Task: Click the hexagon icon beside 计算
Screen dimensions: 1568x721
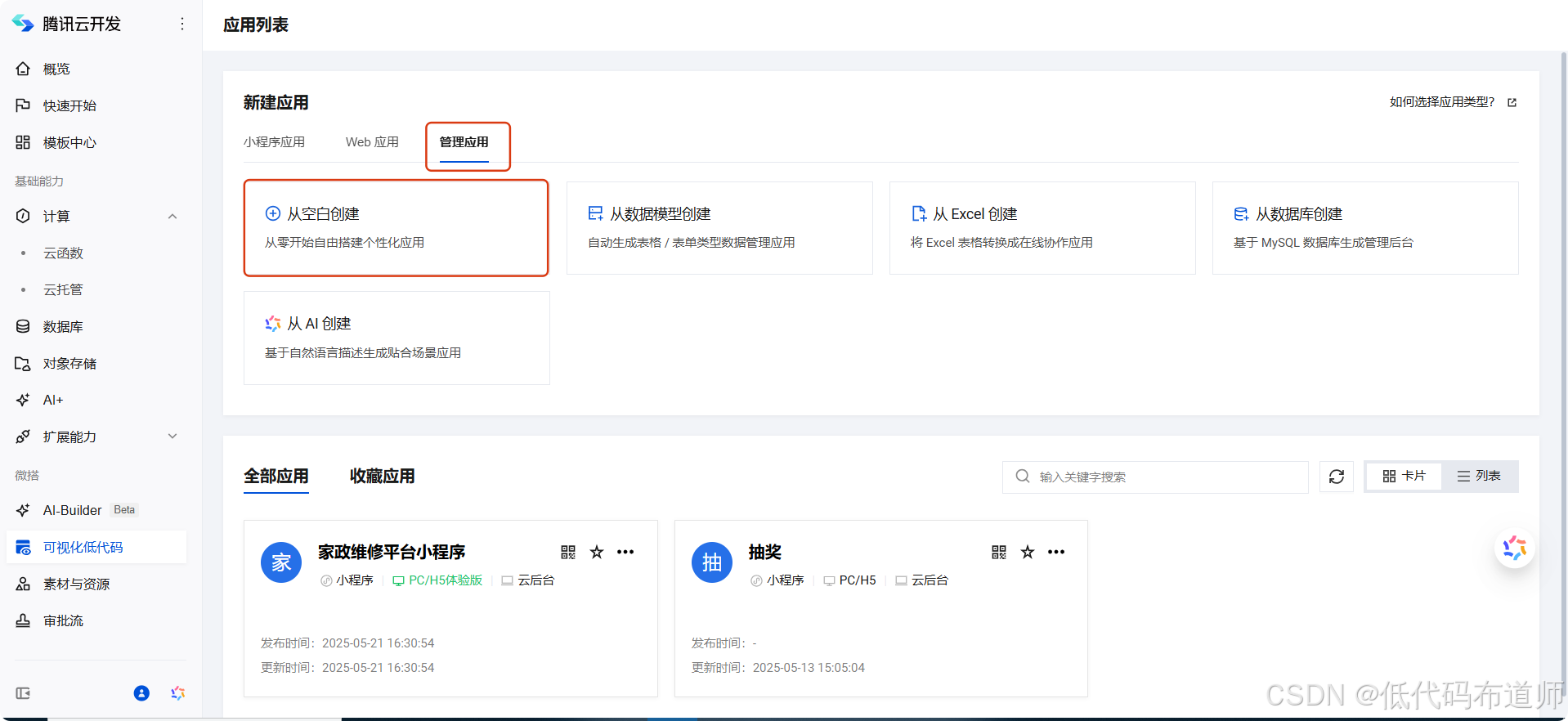Action: (x=23, y=216)
